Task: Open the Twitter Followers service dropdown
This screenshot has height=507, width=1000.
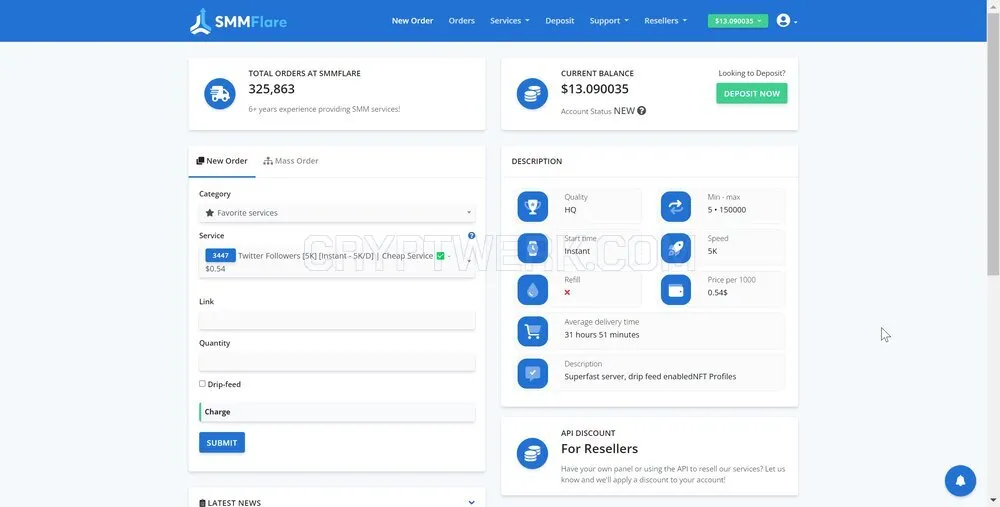Action: pos(337,261)
